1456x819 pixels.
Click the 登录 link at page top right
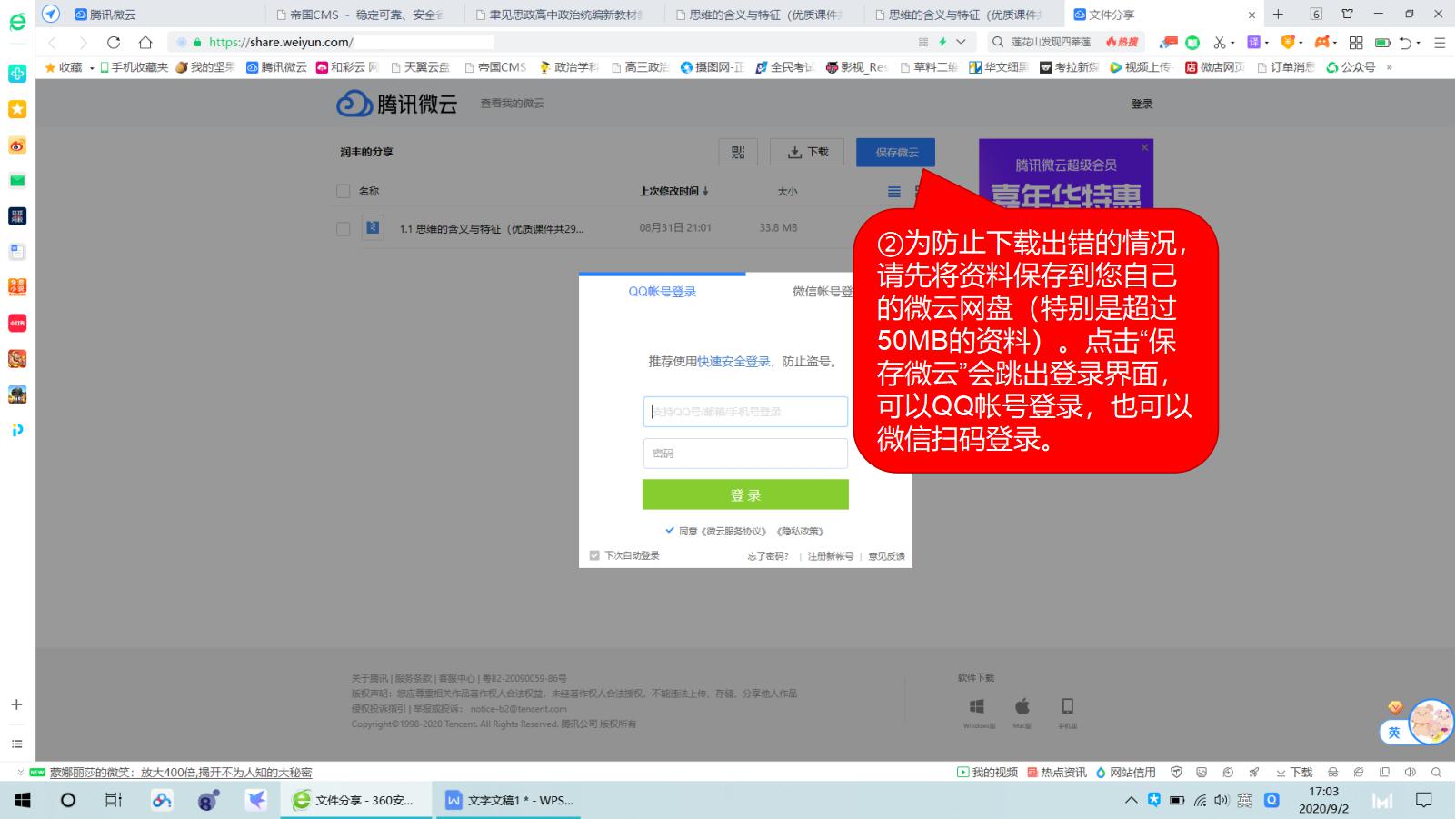(1142, 104)
